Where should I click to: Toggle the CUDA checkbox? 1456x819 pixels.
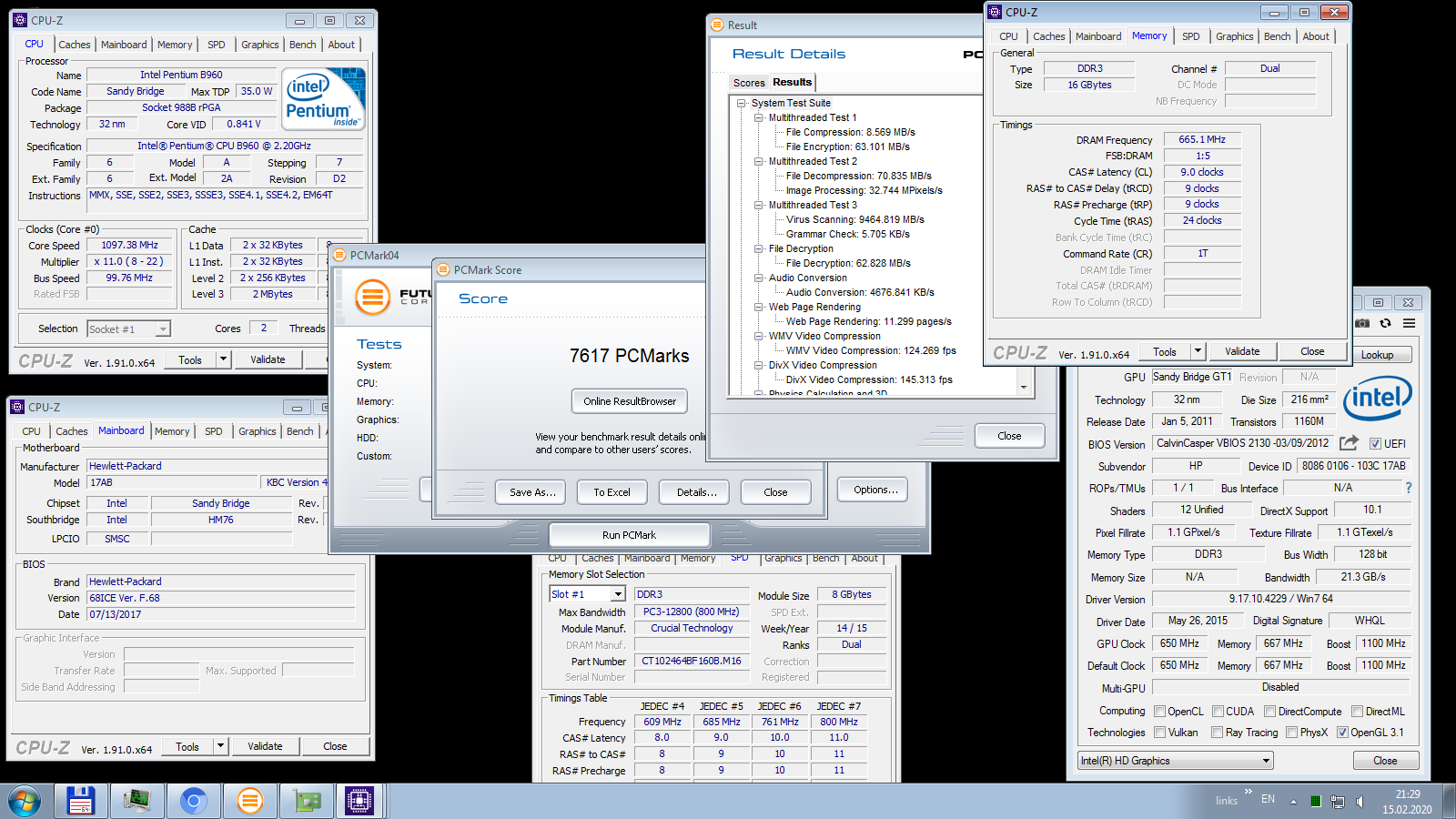tap(1218, 712)
